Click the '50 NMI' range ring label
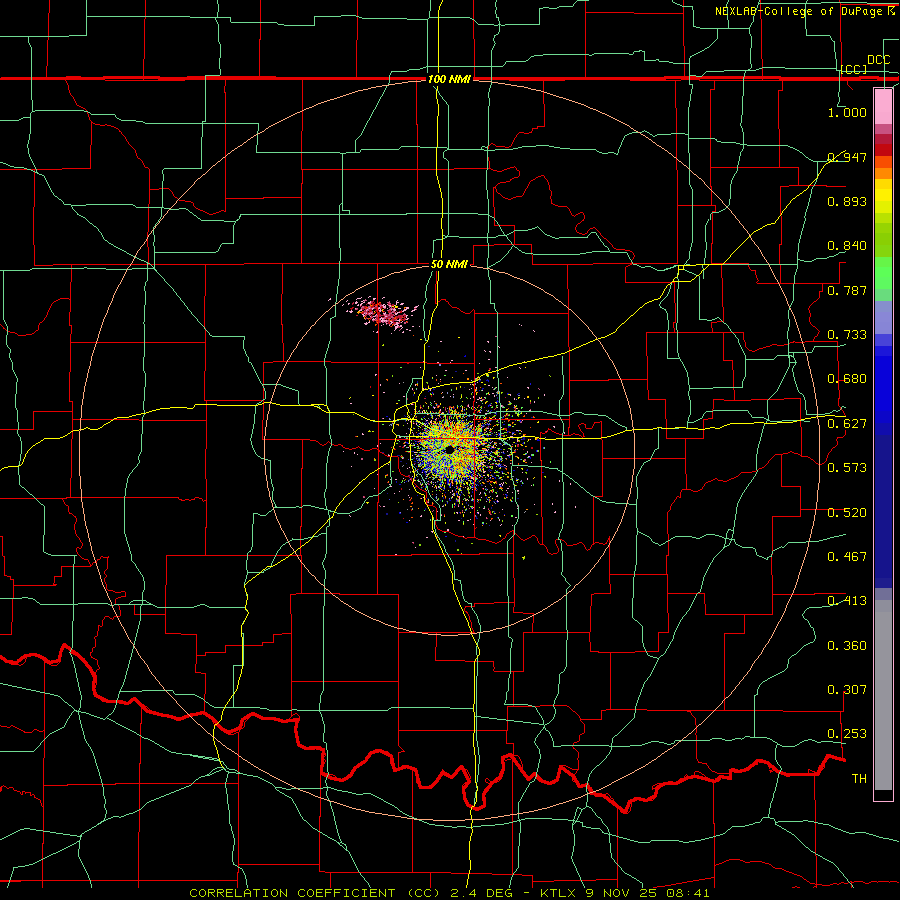Viewport: 900px width, 900px height. point(449,264)
